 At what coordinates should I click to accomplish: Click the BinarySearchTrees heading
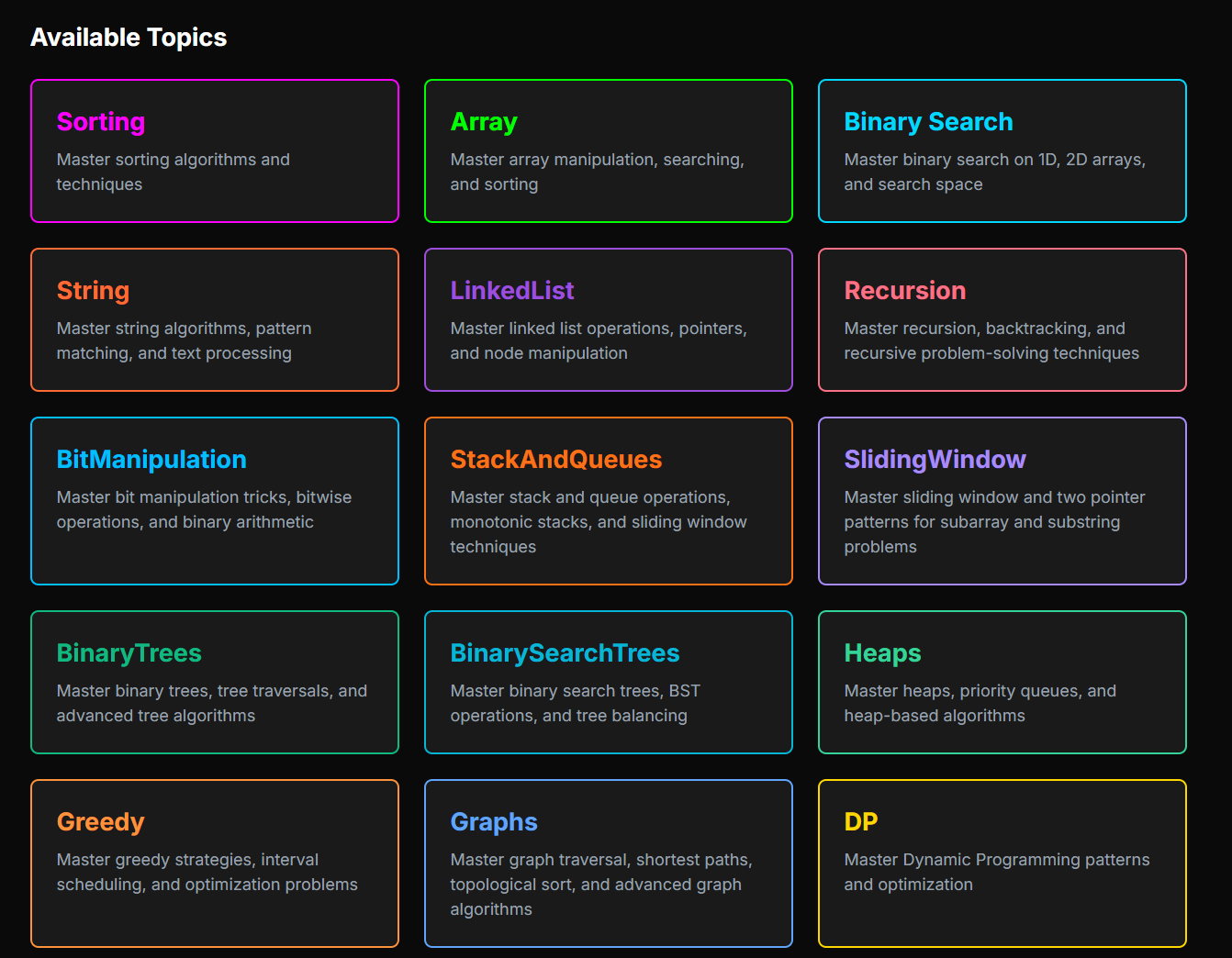click(565, 653)
